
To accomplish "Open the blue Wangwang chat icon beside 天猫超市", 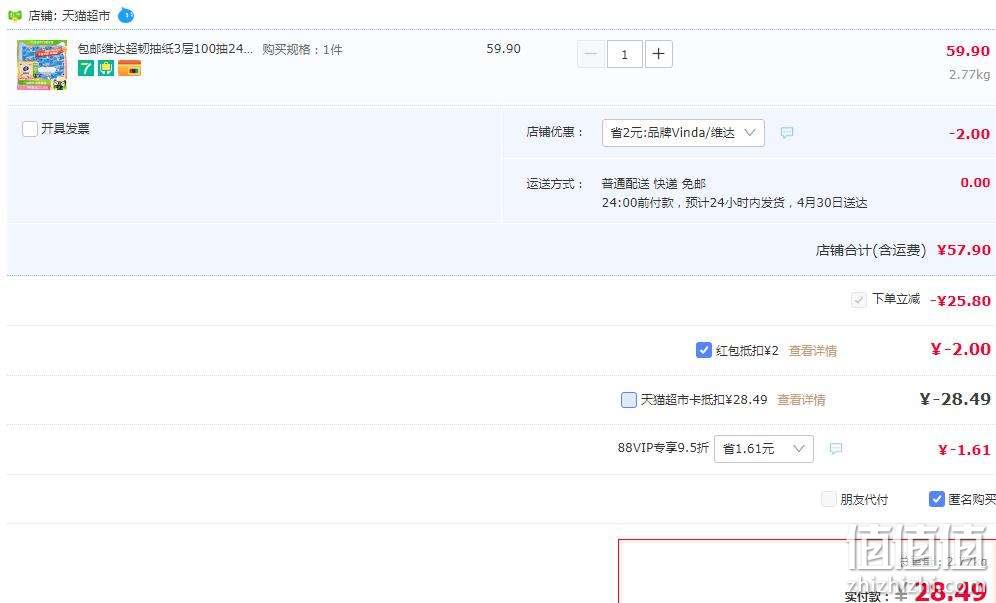I will point(126,15).
